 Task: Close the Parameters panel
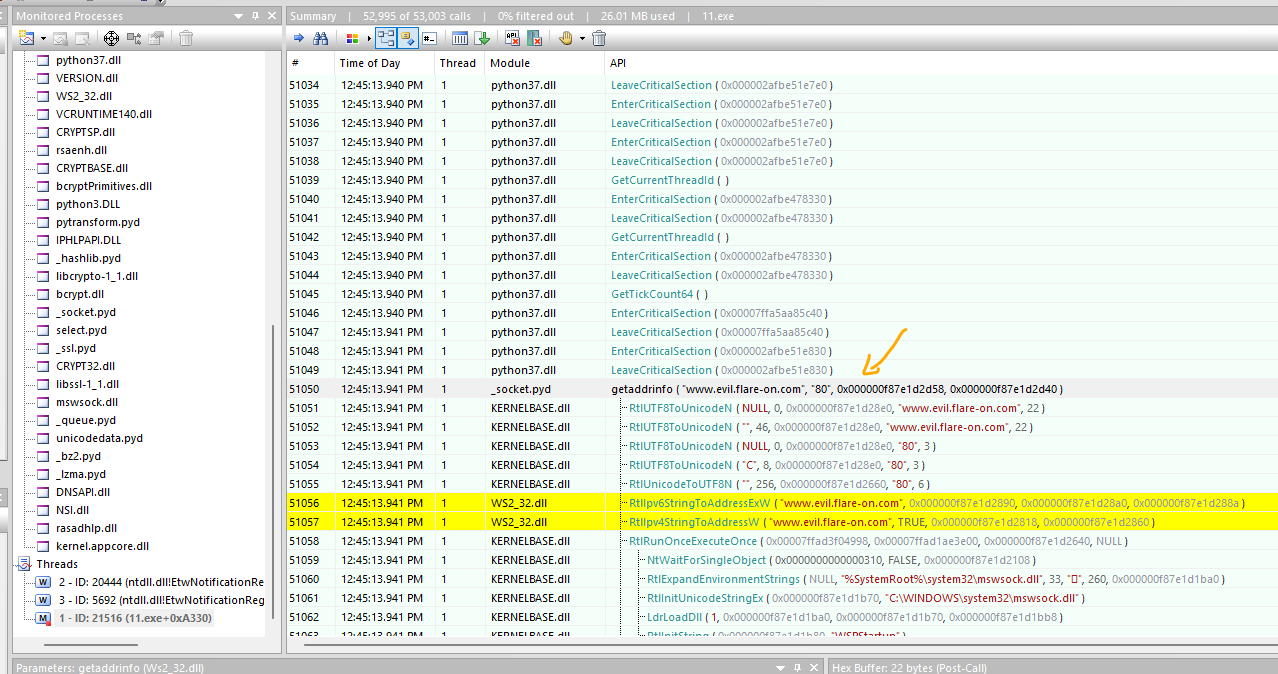pyautogui.click(x=815, y=666)
